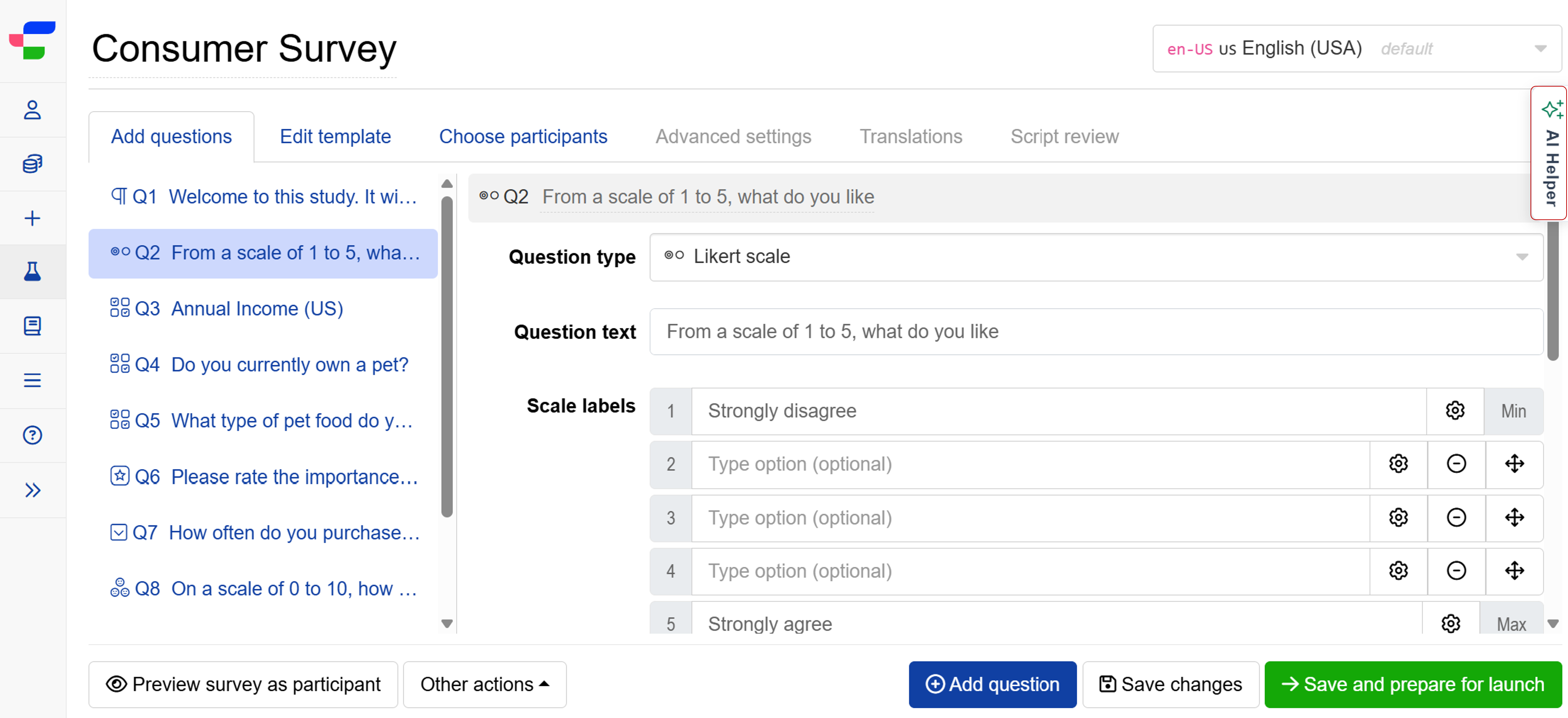Preview survey as participant

243,684
